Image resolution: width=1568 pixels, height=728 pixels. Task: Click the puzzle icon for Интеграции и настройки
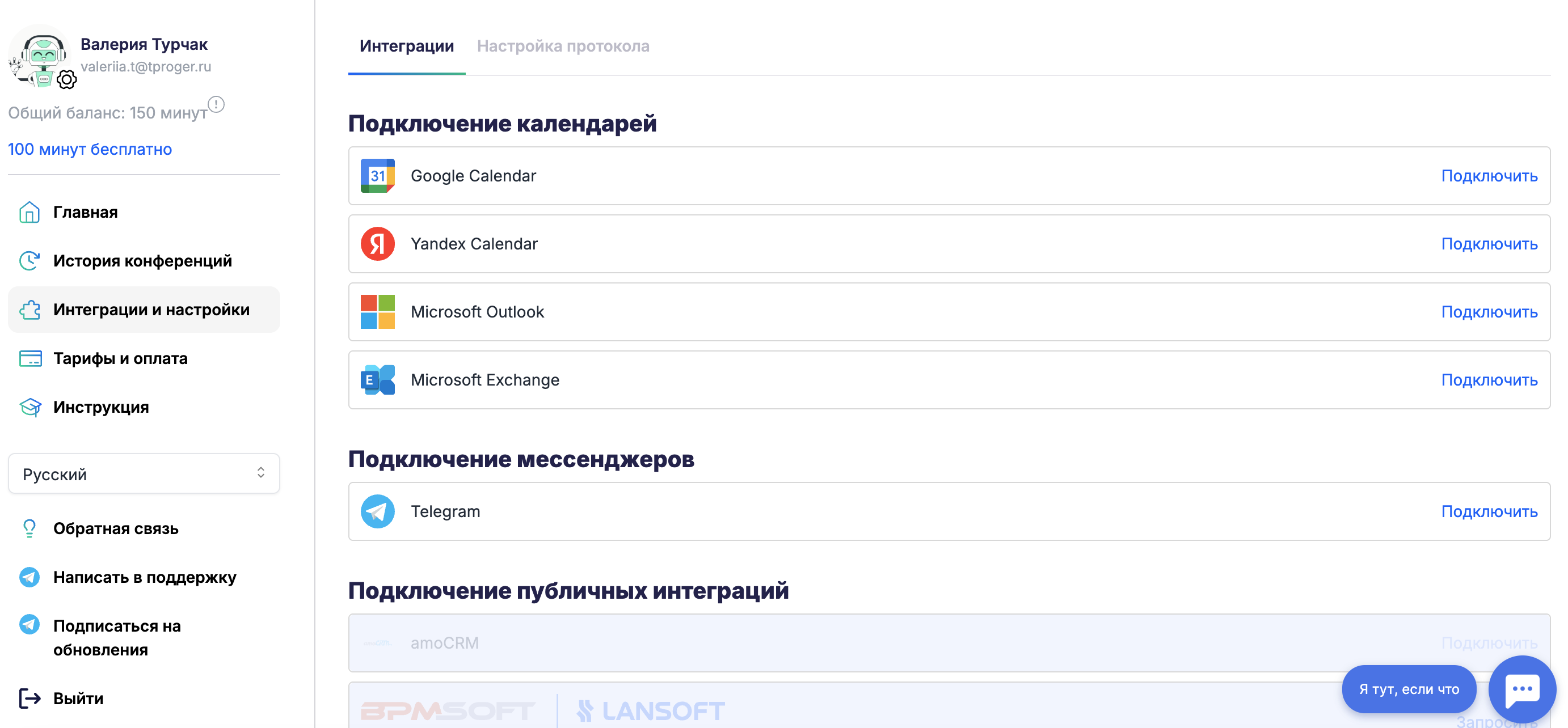[x=29, y=309]
